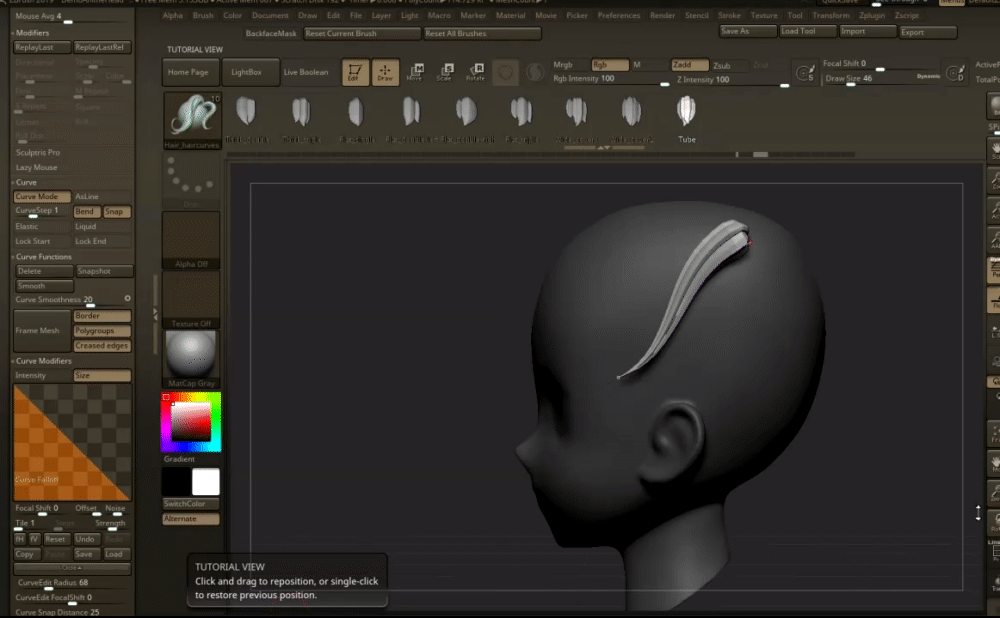The height and width of the screenshot is (618, 1000).
Task: Click the Home Page button
Action: (191, 72)
